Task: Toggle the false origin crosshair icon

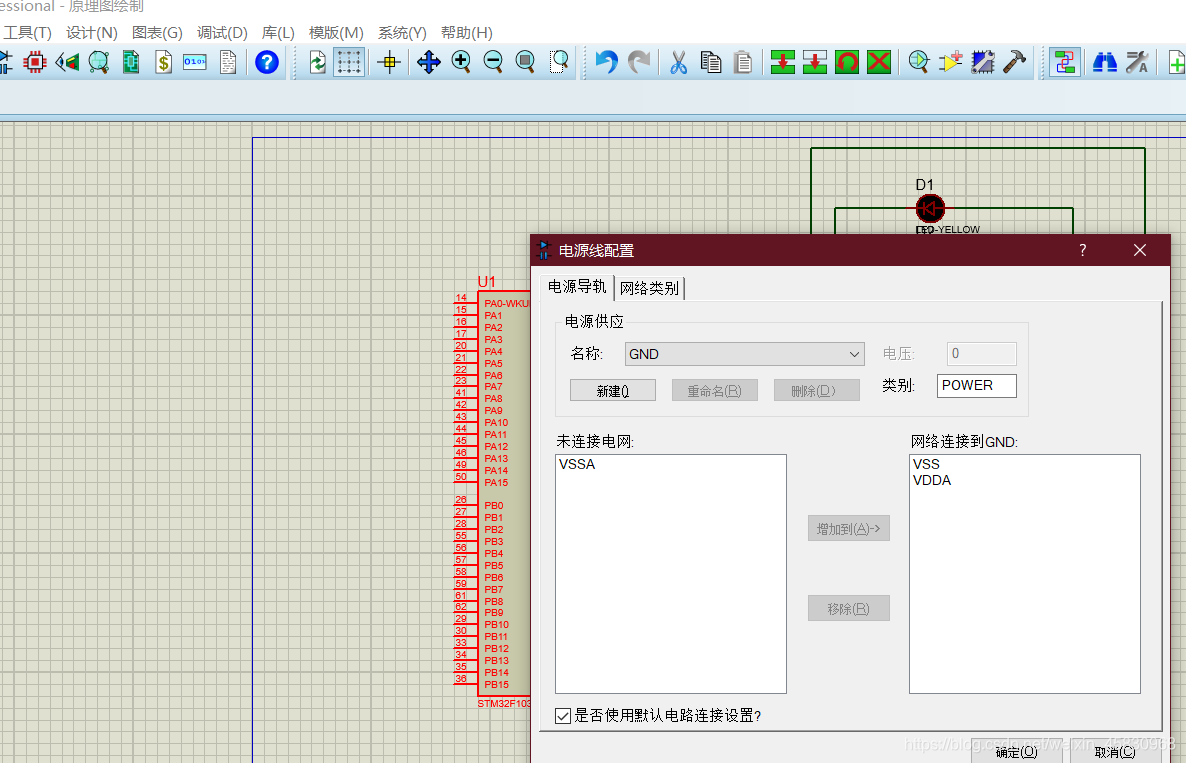Action: pos(389,62)
